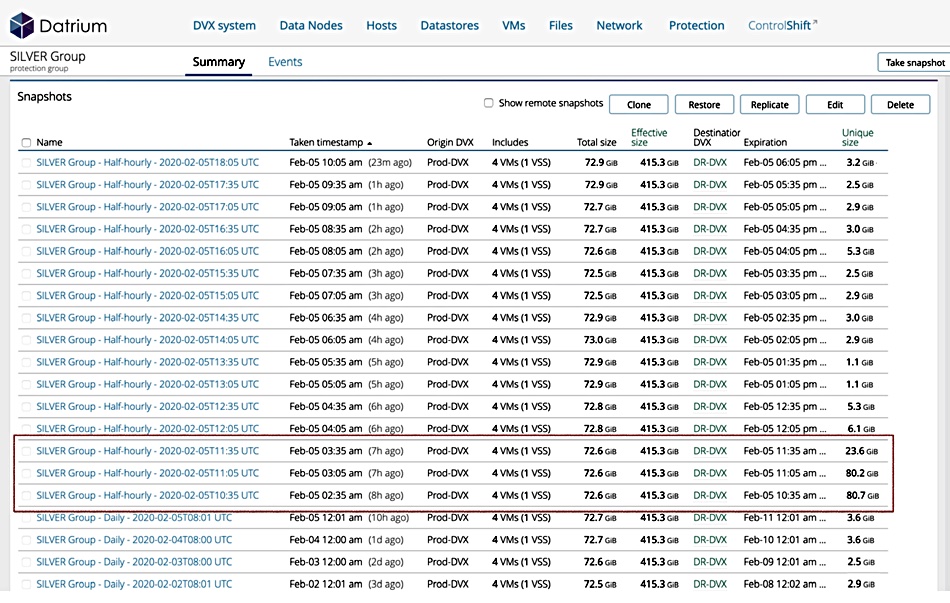Tick checkbox for Half-hourly 2020-02-05T14:35 snapshot
This screenshot has height=603, width=950.
26,318
